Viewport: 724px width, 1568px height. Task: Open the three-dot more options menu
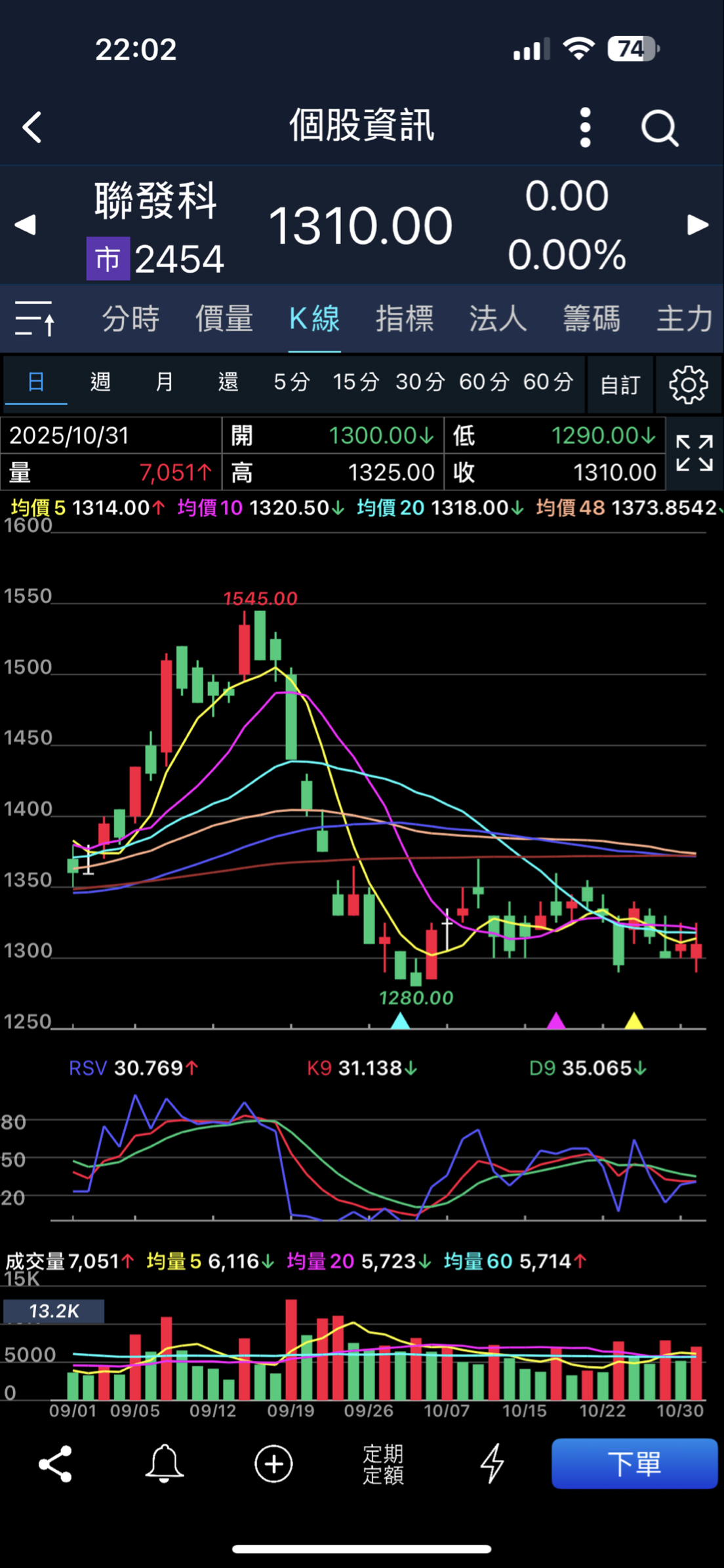click(585, 127)
